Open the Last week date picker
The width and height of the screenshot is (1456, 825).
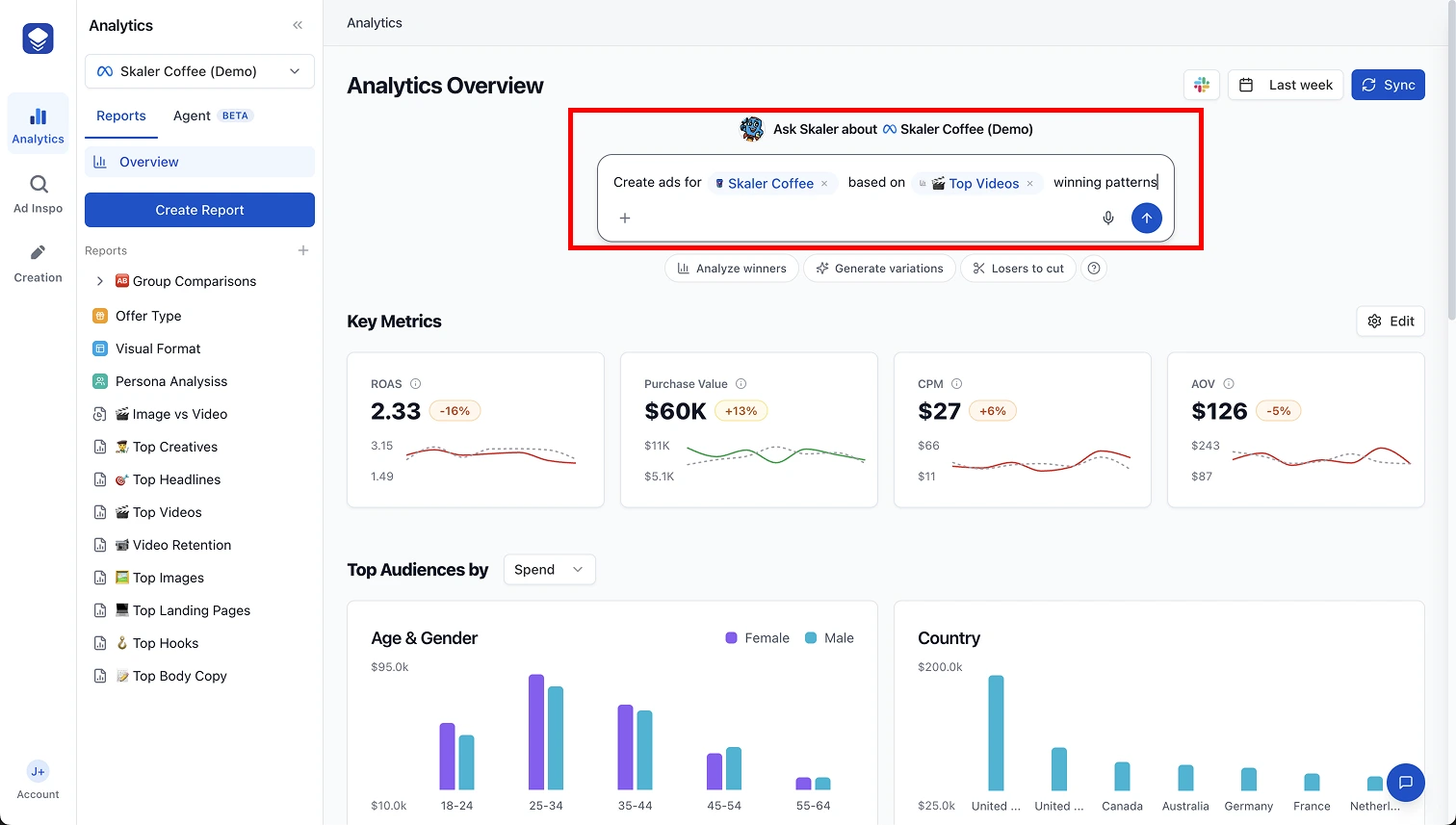coord(1285,85)
